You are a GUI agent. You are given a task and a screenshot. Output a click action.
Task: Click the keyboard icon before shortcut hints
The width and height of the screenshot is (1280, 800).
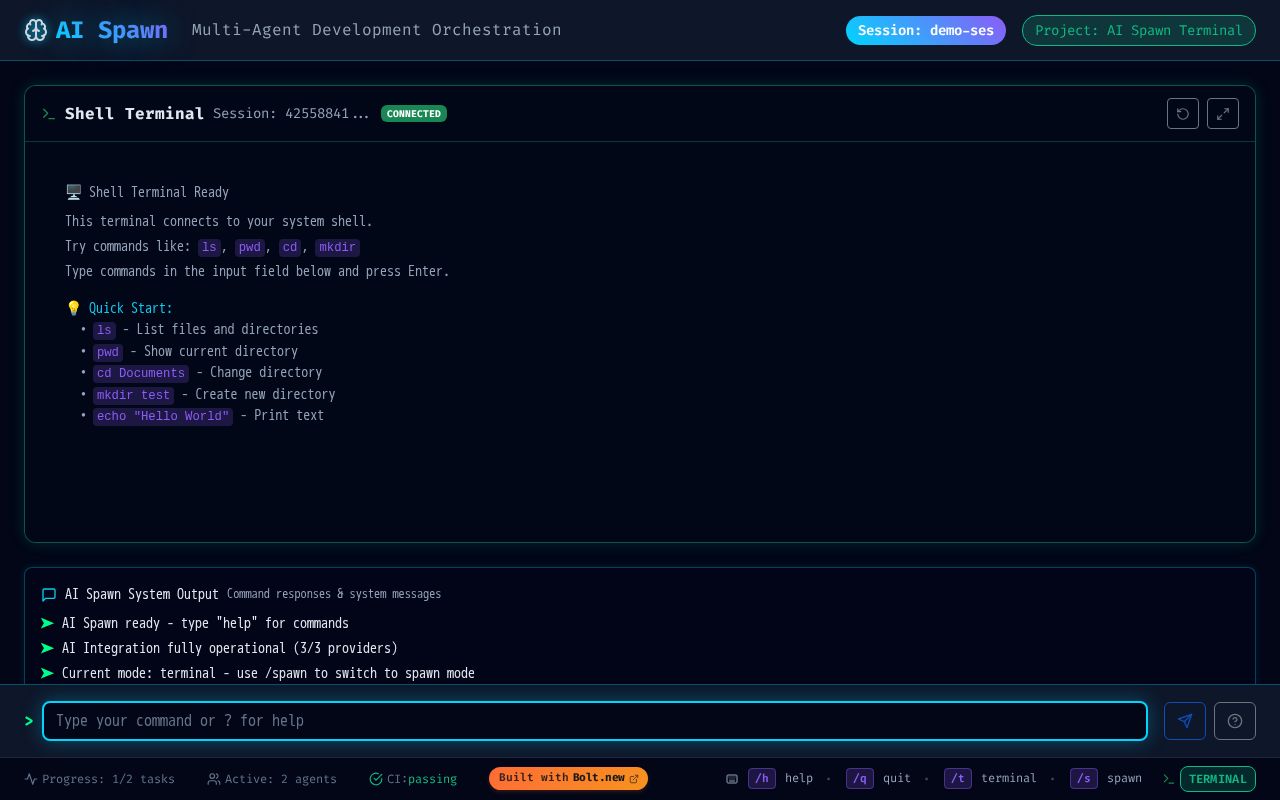[x=732, y=779]
